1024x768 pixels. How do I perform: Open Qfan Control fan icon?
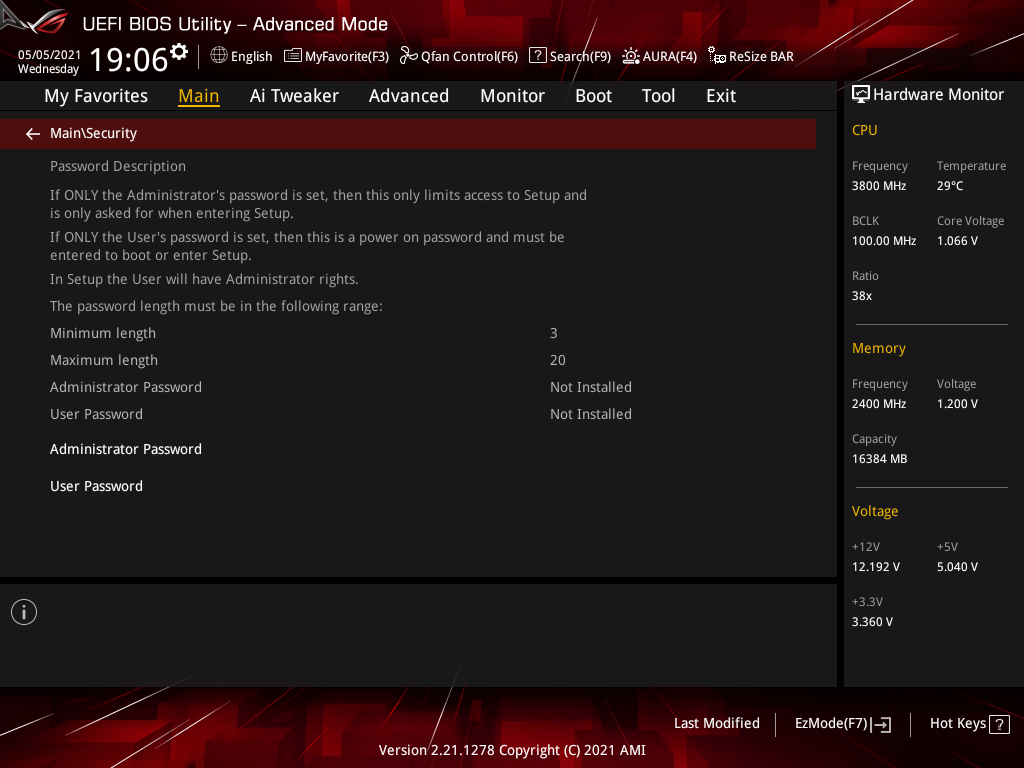(x=408, y=56)
